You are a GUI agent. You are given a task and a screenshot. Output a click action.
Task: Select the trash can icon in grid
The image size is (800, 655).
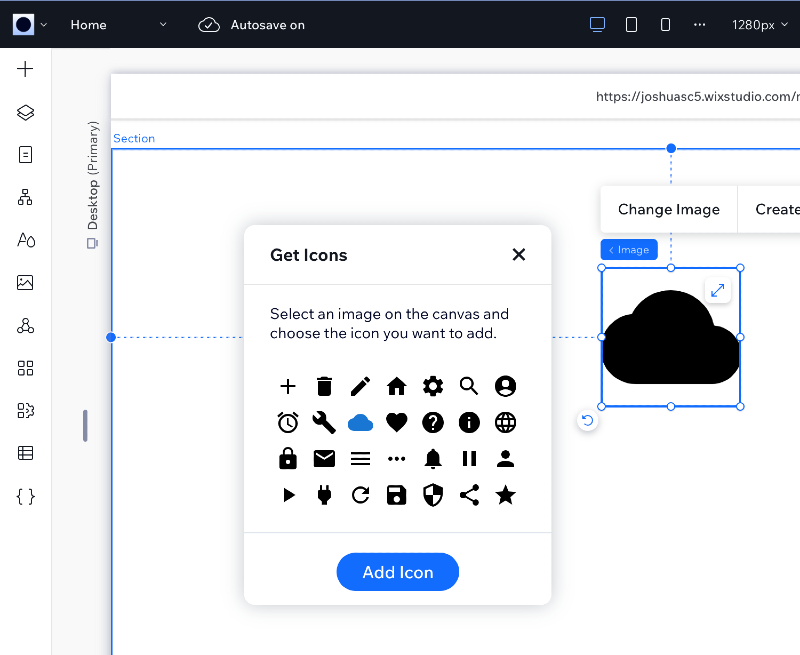(324, 386)
